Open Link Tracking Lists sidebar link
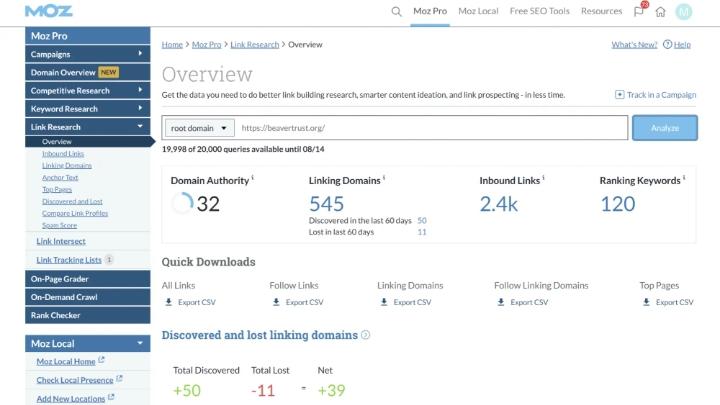 click(x=69, y=260)
